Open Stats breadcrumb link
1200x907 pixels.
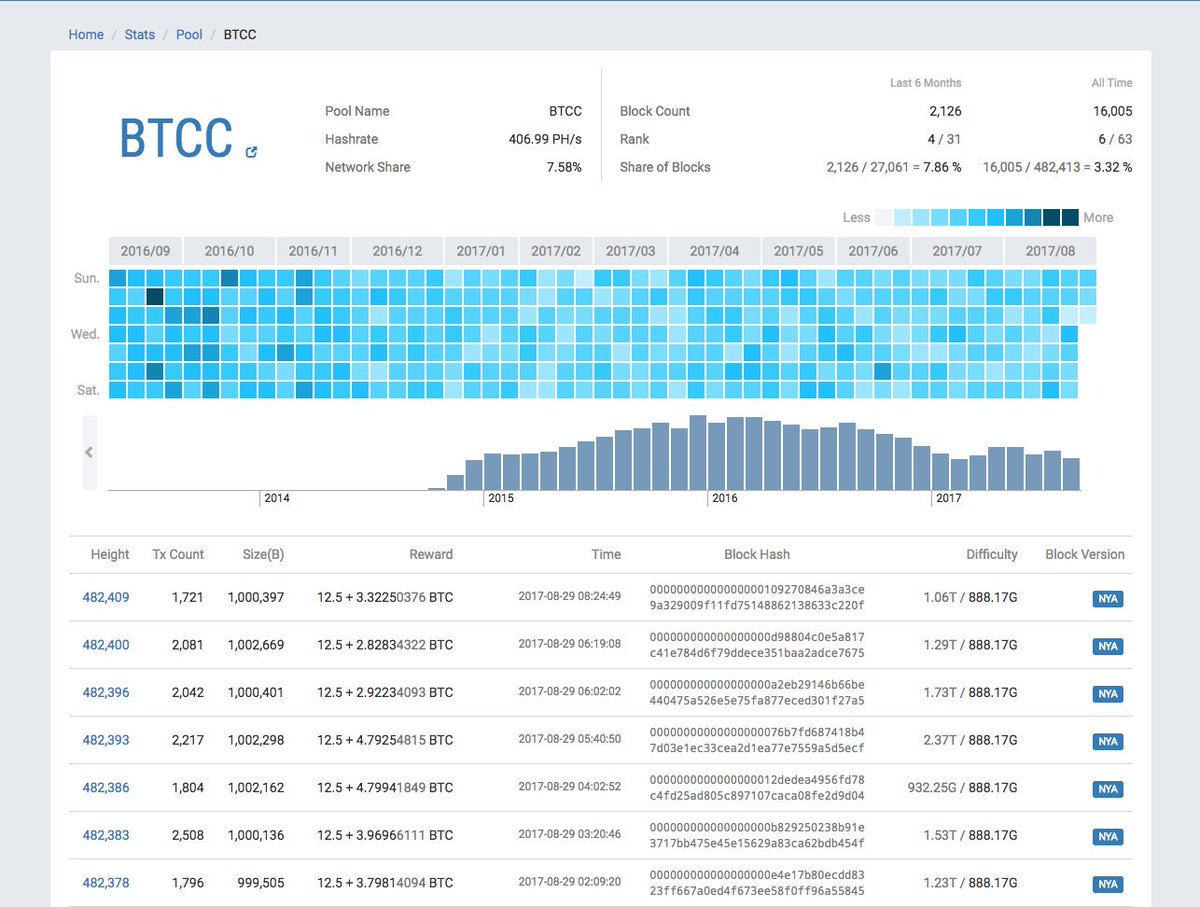(x=140, y=34)
